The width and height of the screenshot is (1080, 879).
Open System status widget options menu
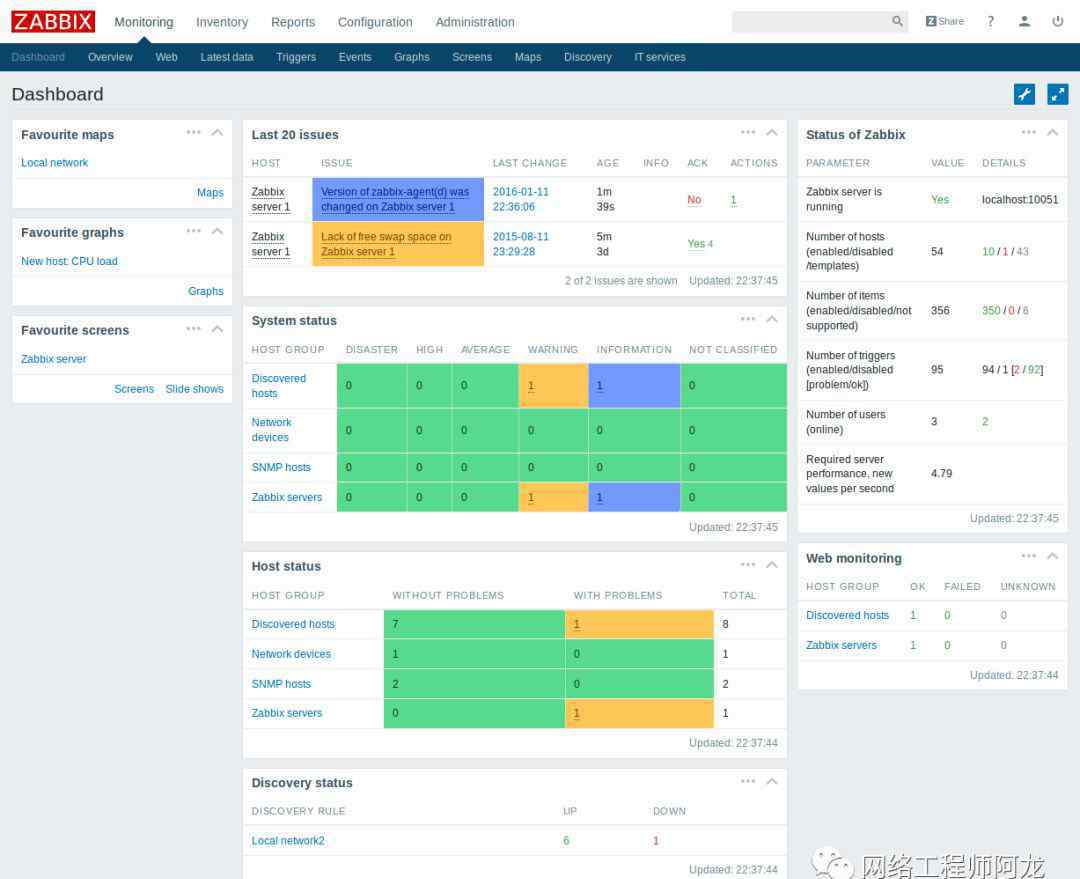pos(748,319)
